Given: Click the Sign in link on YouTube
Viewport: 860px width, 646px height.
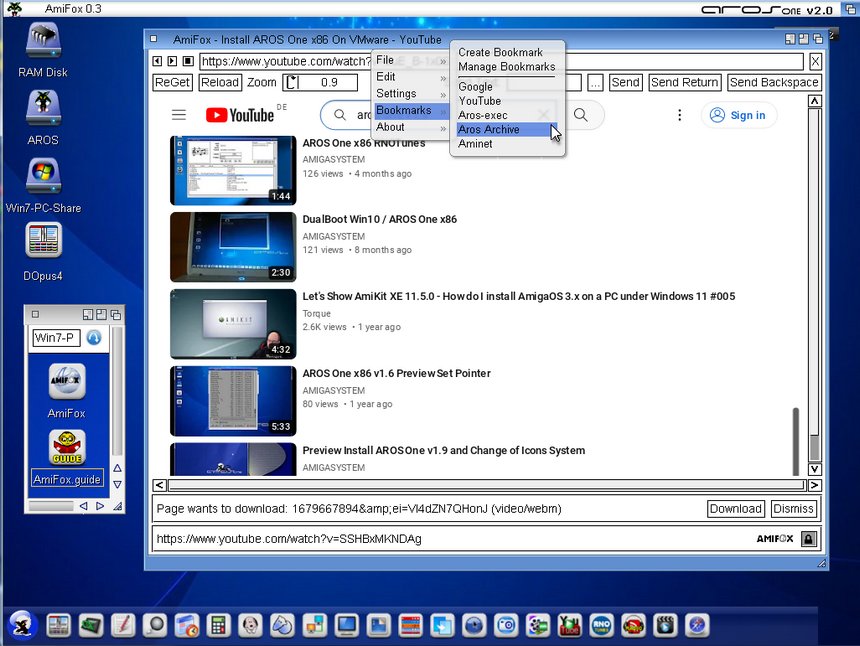Looking at the screenshot, I should (738, 115).
